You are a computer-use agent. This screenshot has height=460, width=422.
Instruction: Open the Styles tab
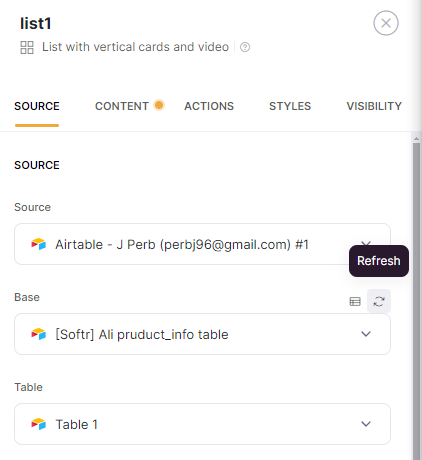point(290,106)
